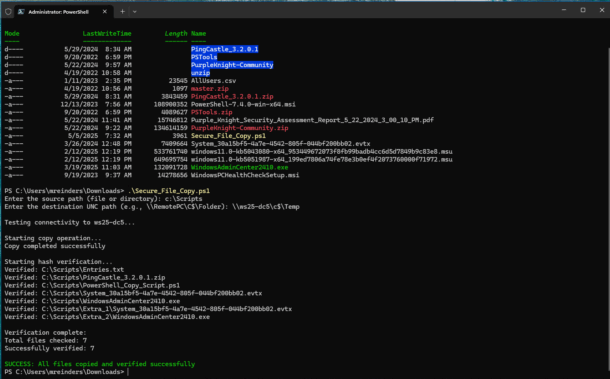610x379 pixels.
Task: Click the 3961 length value for Secure_File_Copy.ps1
Action: 180,136
